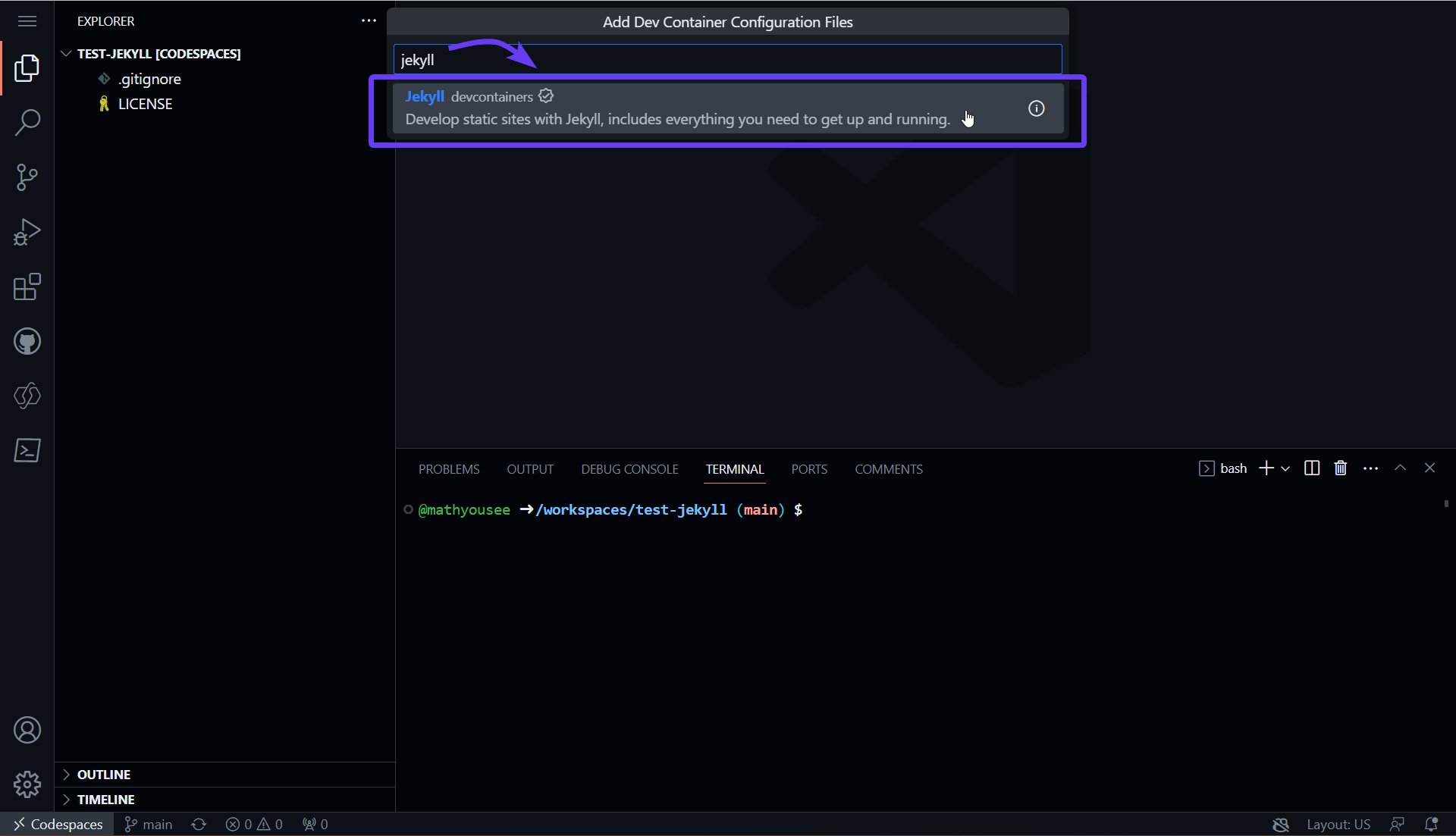Click the kill terminal trash icon
The image size is (1456, 836).
[1341, 468]
